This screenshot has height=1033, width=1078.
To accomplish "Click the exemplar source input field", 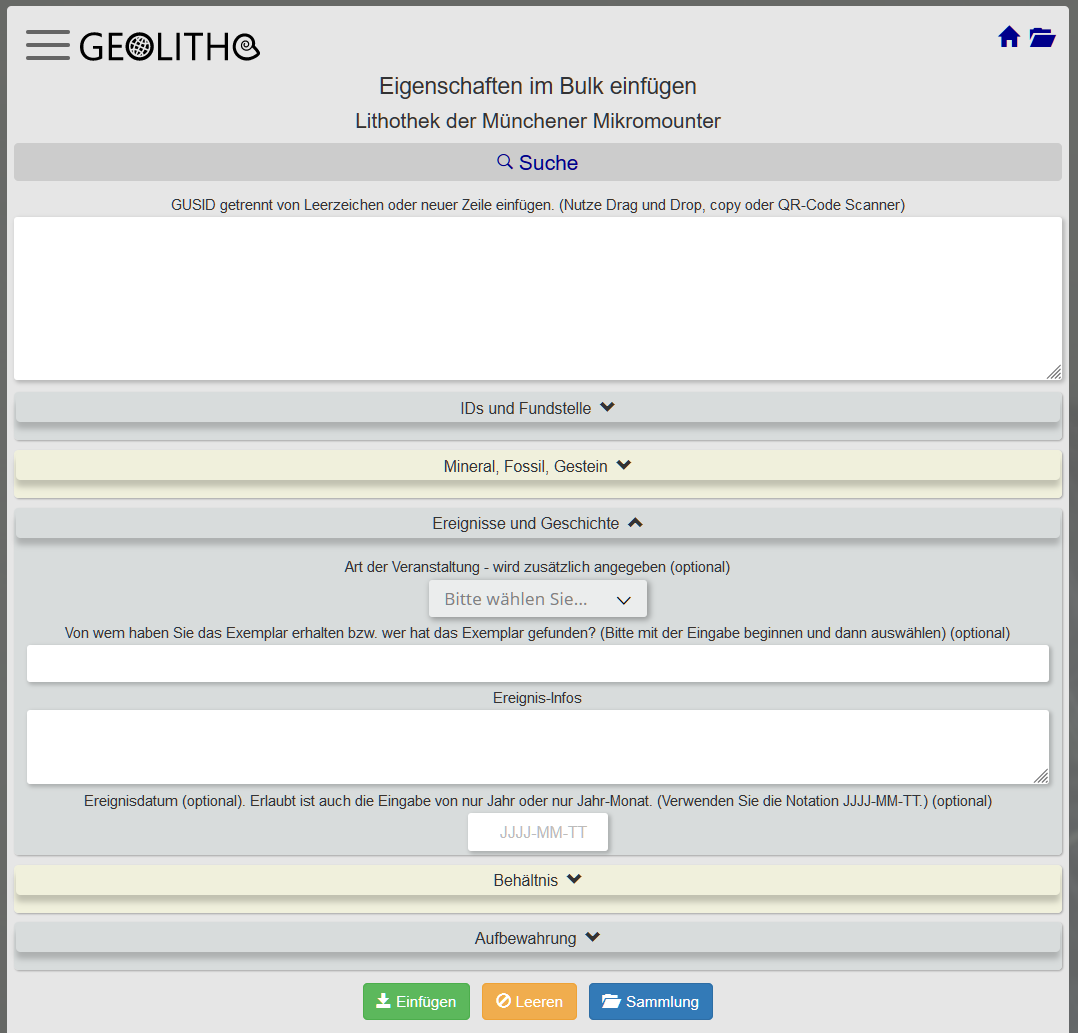I will coord(537,663).
